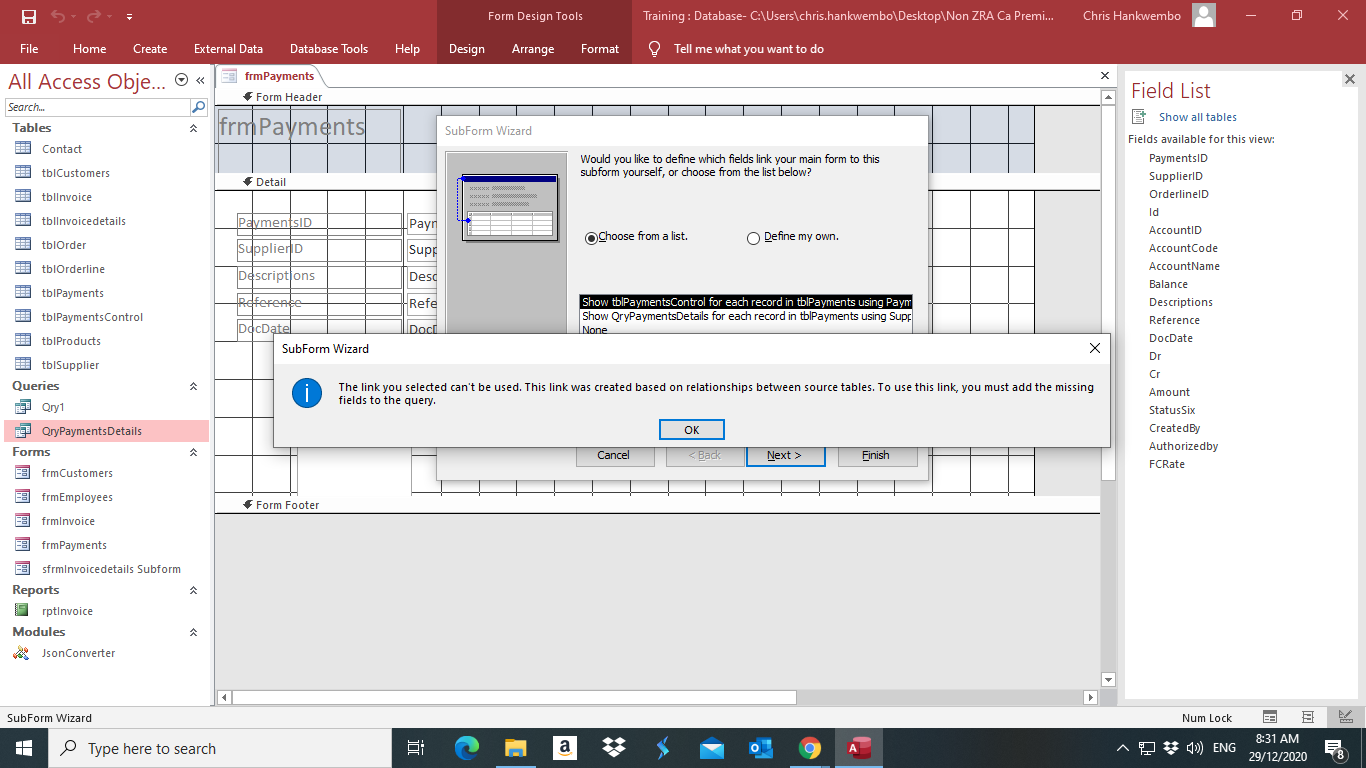Image resolution: width=1366 pixels, height=768 pixels.
Task: Collapse the Tables group
Action: pos(193,128)
